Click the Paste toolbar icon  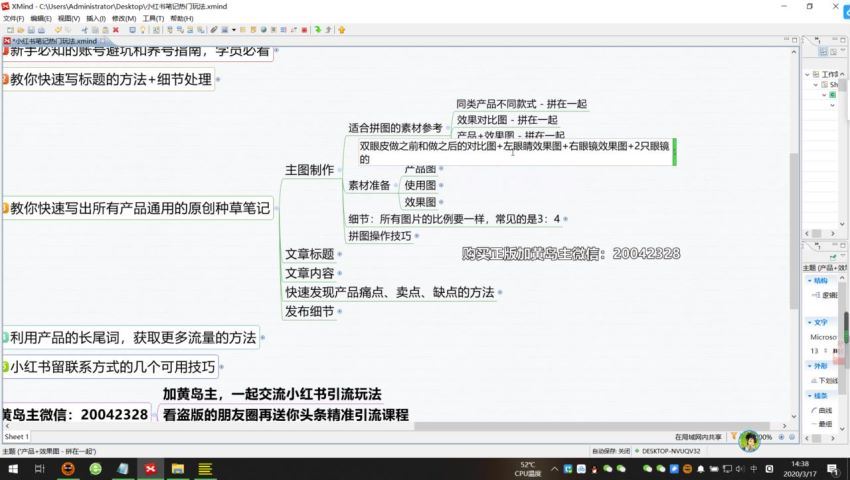[x=105, y=30]
